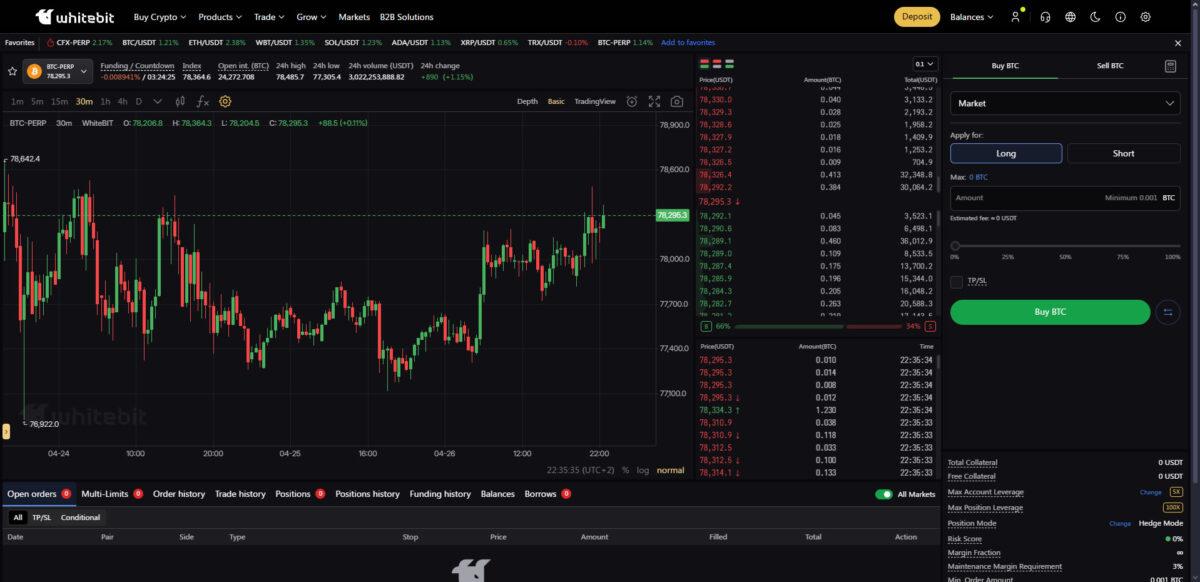The image size is (1200, 582).
Task: Open chart settings orange gear
Action: pyautogui.click(x=225, y=101)
